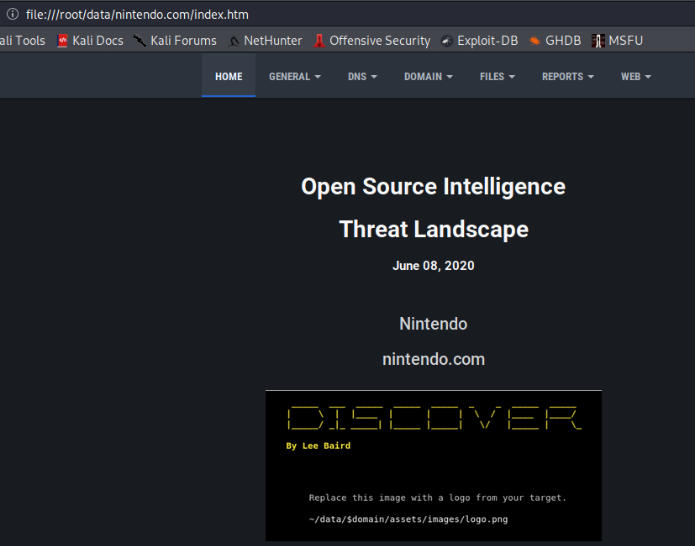Open the NetHunter bookmark
The image size is (695, 546).
[265, 41]
